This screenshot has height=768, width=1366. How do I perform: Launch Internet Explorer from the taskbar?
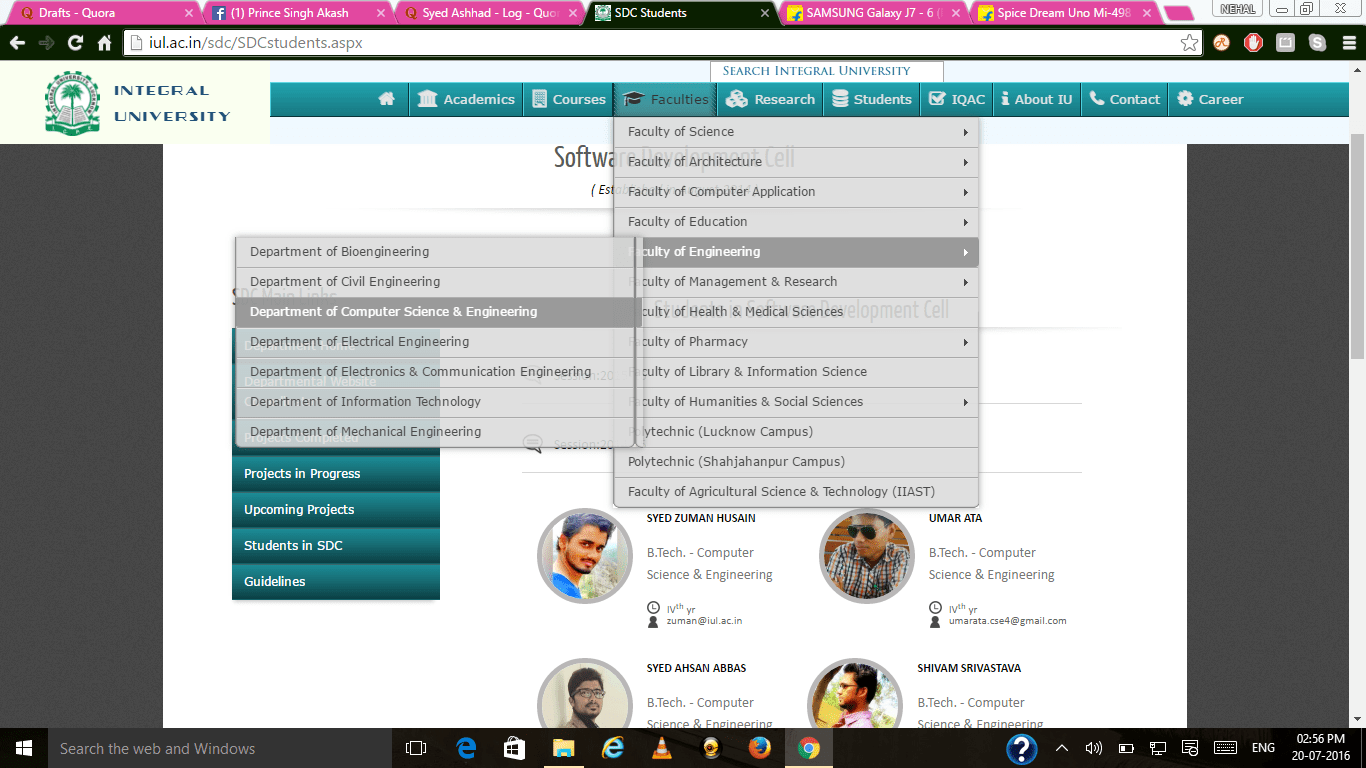tap(612, 748)
